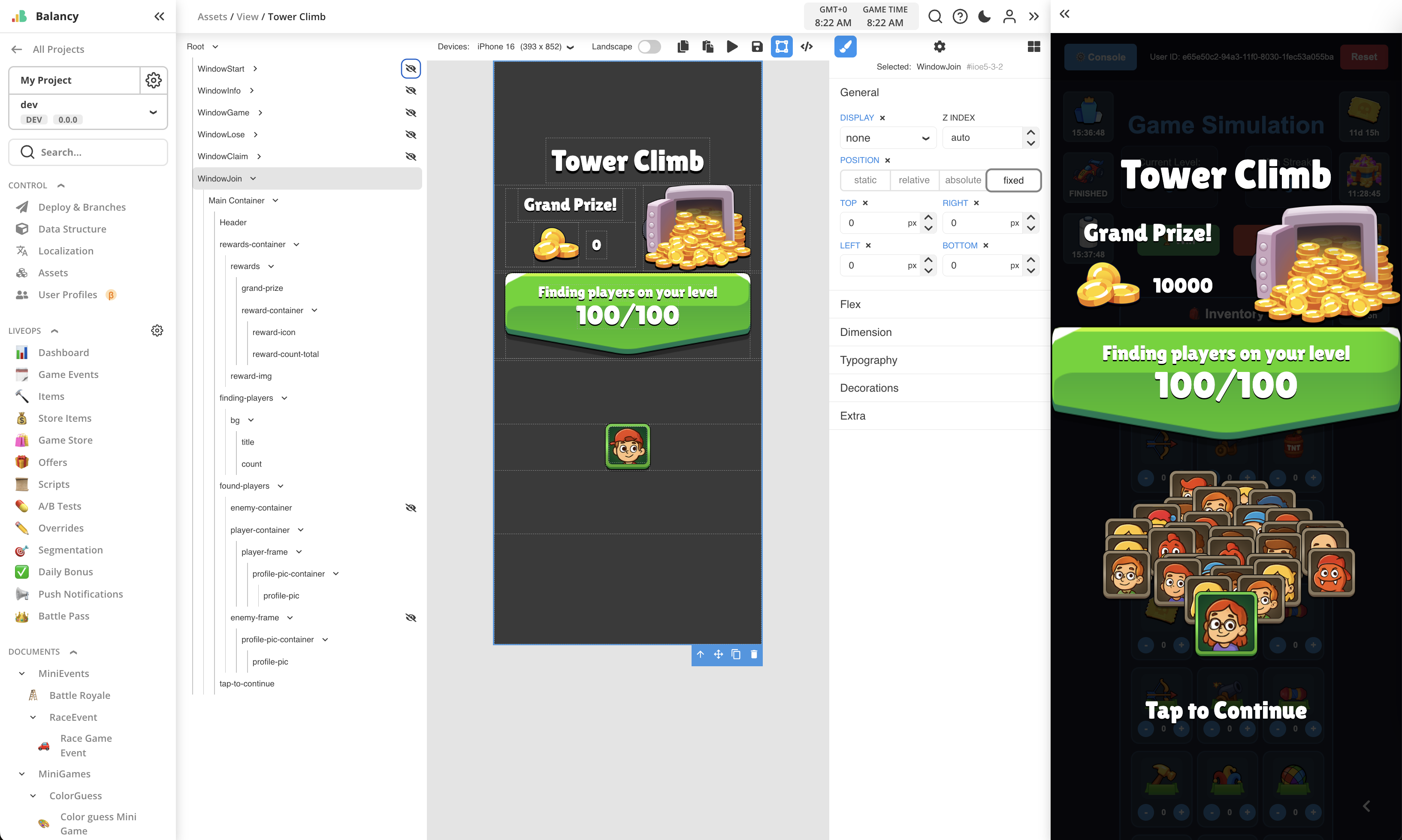Toggle visibility of WindowInfo
Screen dimensions: 1402x840
pyautogui.click(x=411, y=91)
